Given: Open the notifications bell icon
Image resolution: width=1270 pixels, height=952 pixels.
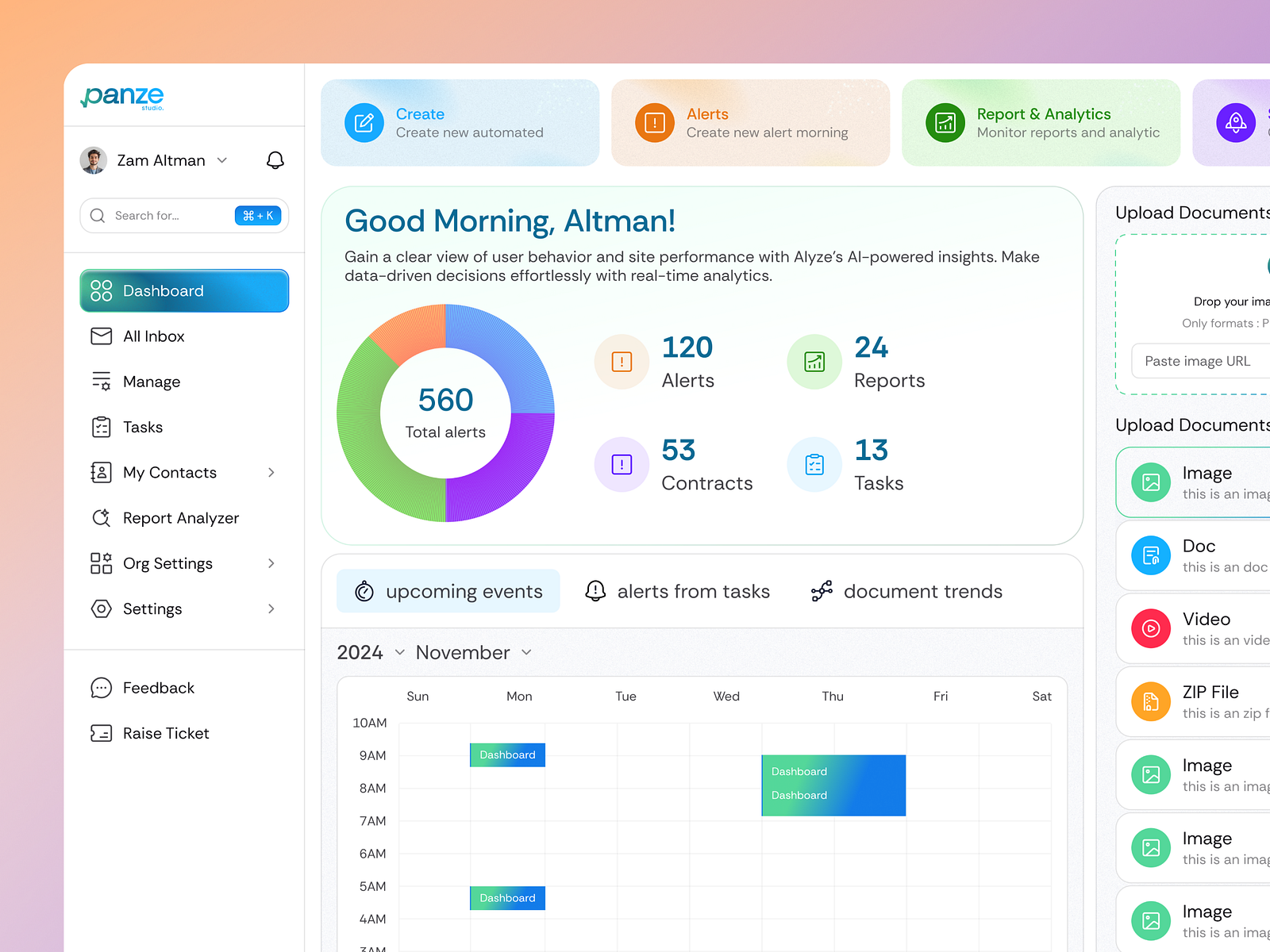Looking at the screenshot, I should point(275,160).
